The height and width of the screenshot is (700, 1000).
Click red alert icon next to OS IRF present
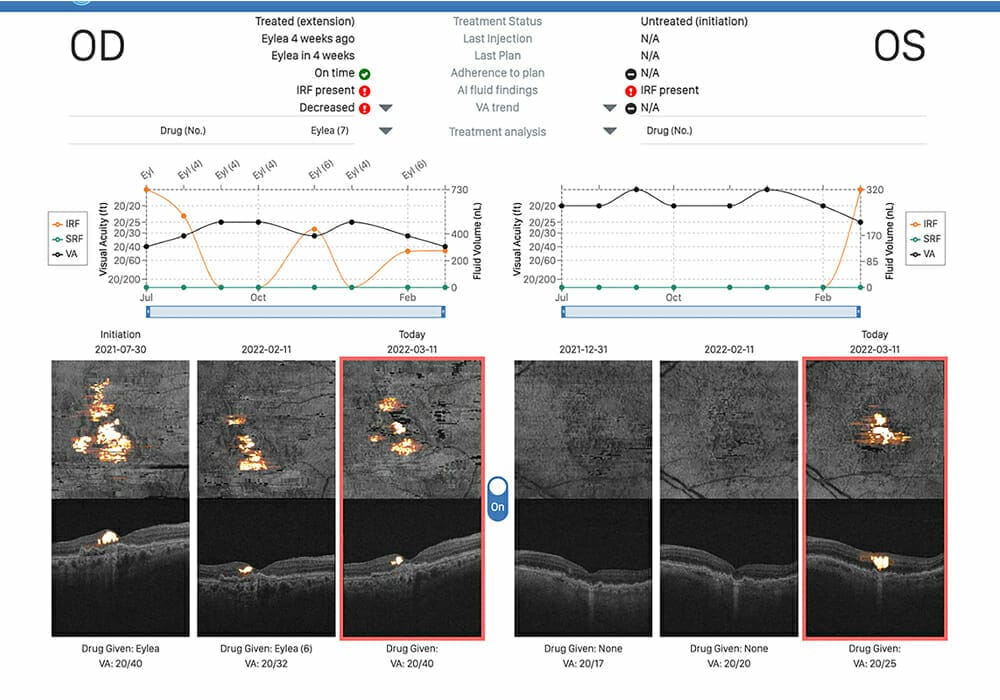[x=630, y=90]
